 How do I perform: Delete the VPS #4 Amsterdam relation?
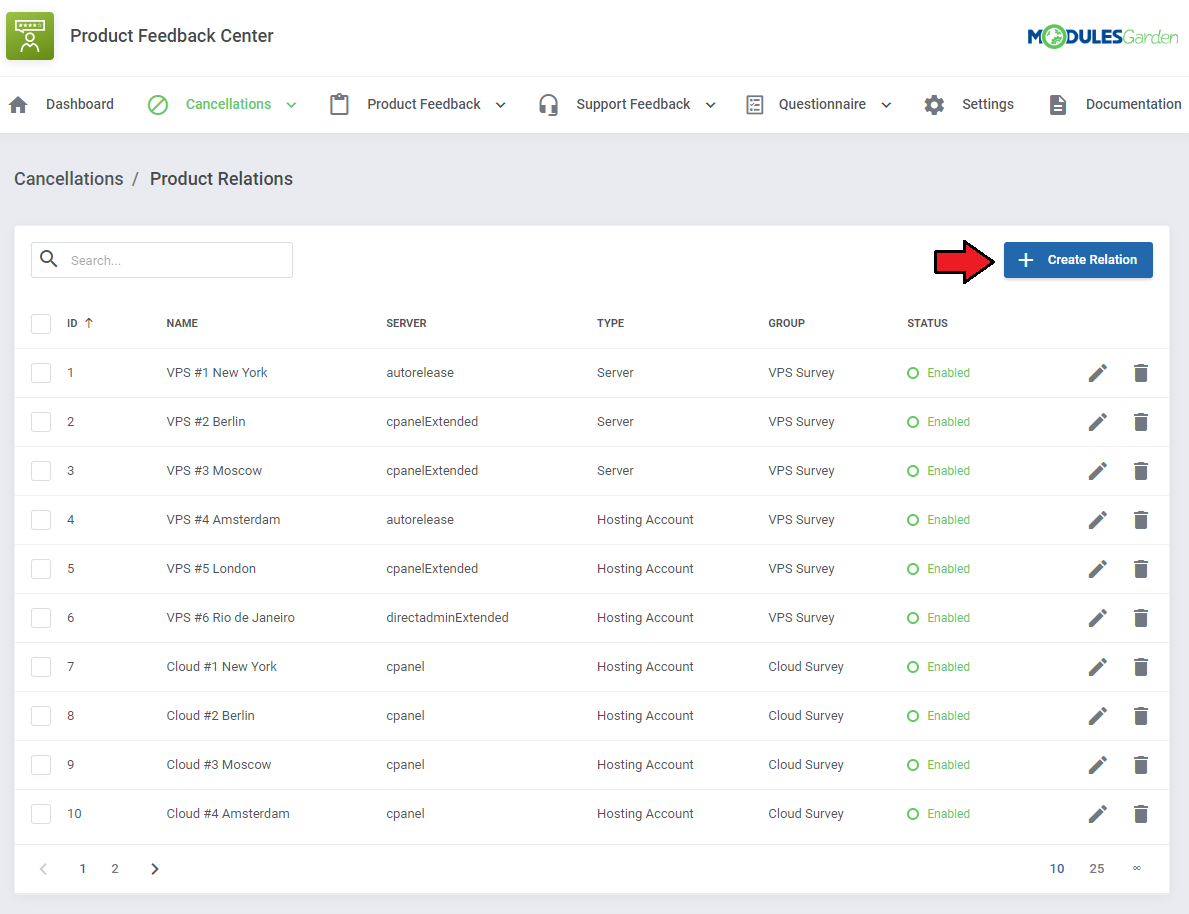click(1140, 520)
